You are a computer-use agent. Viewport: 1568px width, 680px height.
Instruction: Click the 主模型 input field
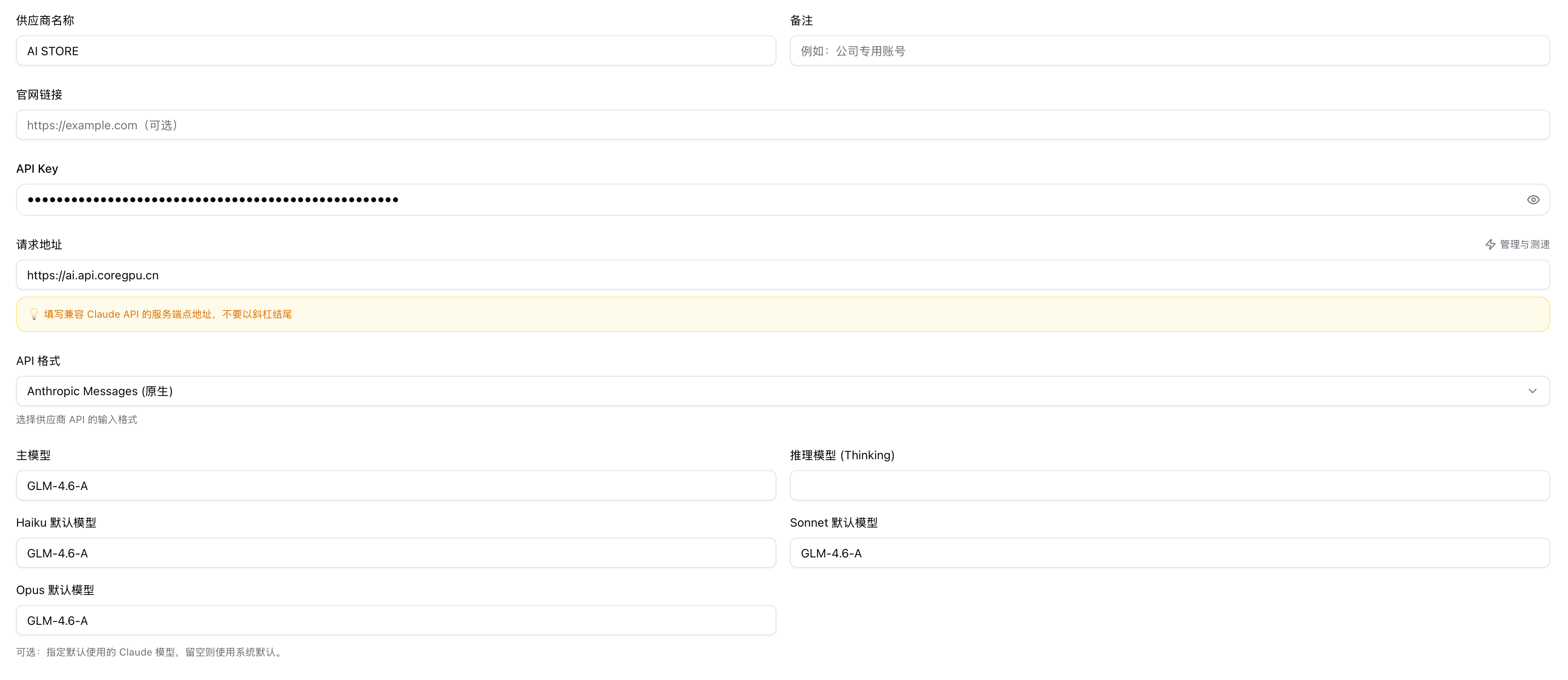click(396, 486)
